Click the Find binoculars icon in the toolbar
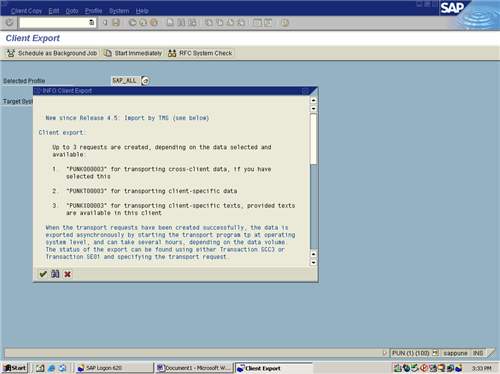 (181, 23)
